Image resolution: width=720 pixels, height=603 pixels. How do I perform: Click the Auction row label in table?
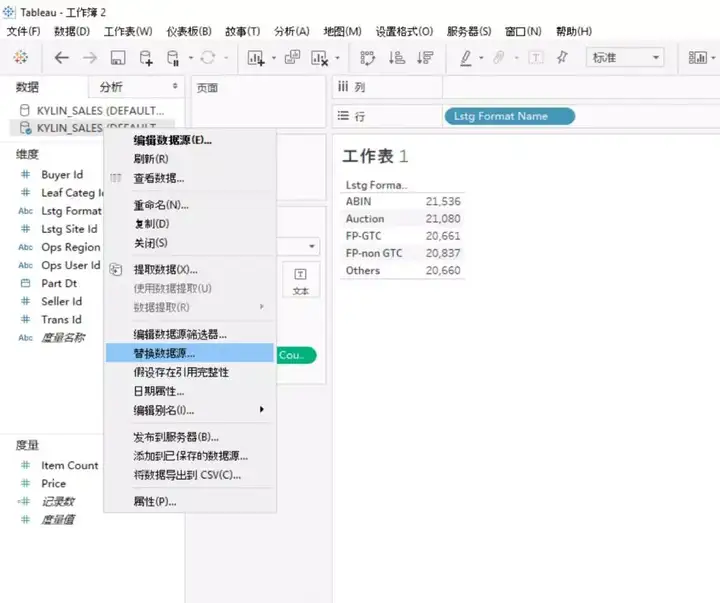coord(365,219)
